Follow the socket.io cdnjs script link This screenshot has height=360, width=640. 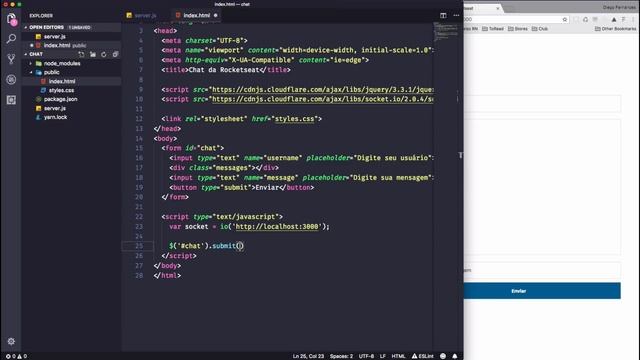(x=322, y=99)
